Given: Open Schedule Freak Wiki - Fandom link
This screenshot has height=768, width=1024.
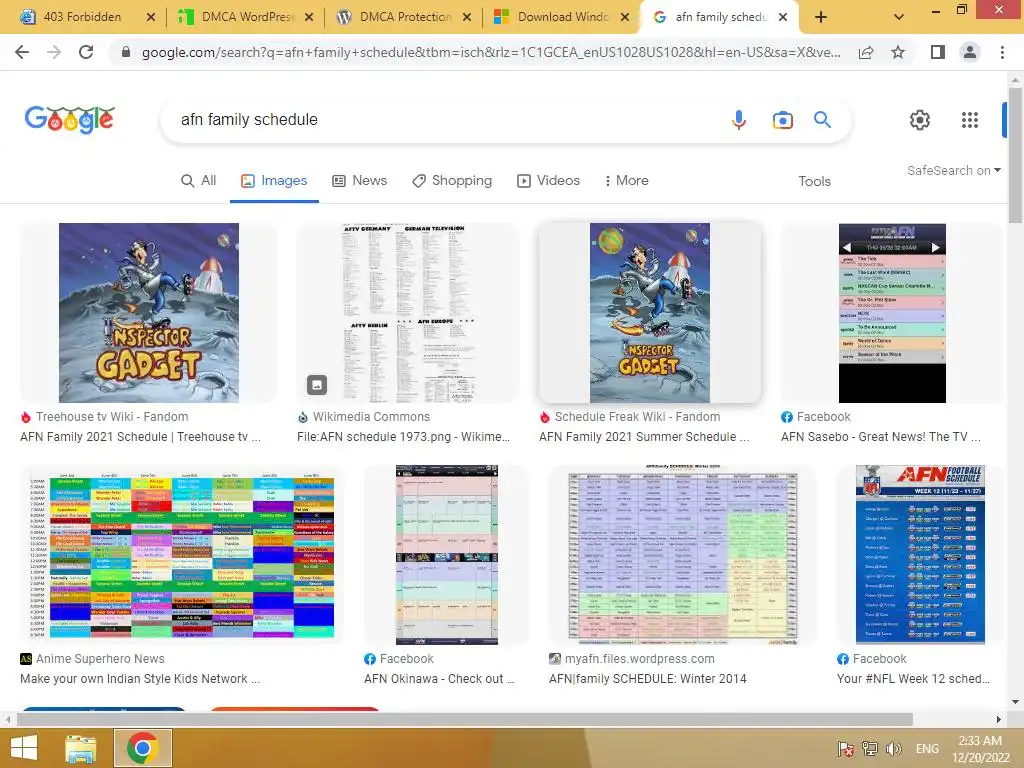Looking at the screenshot, I should [x=637, y=417].
